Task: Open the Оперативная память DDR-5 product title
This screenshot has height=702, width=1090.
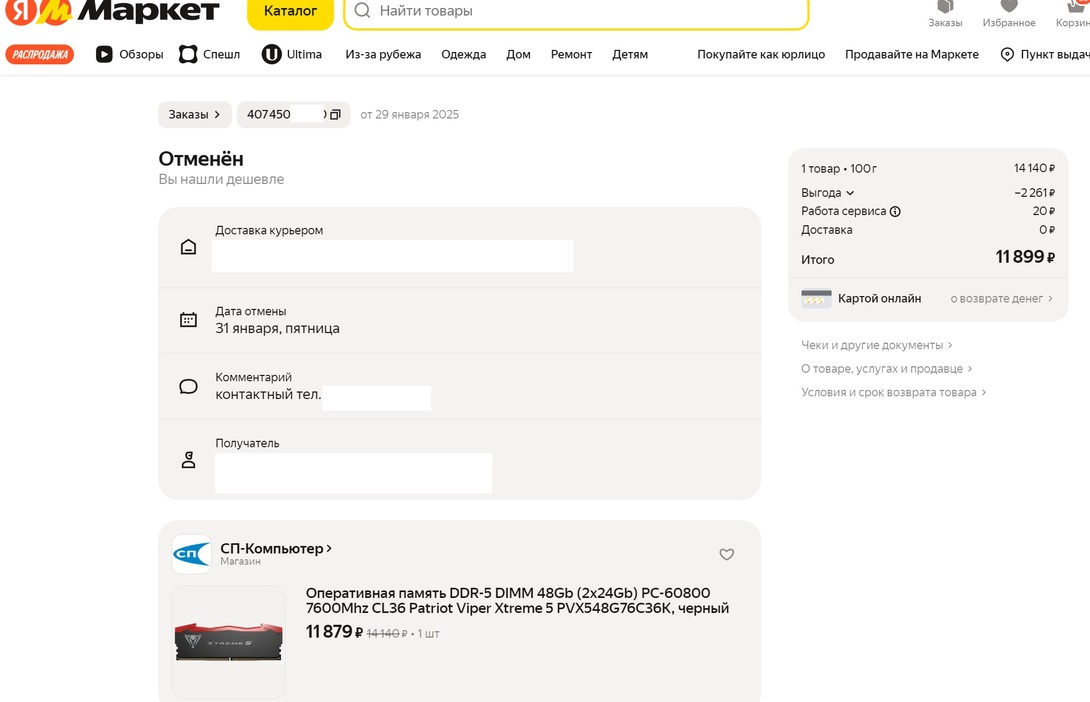Action: (x=517, y=601)
